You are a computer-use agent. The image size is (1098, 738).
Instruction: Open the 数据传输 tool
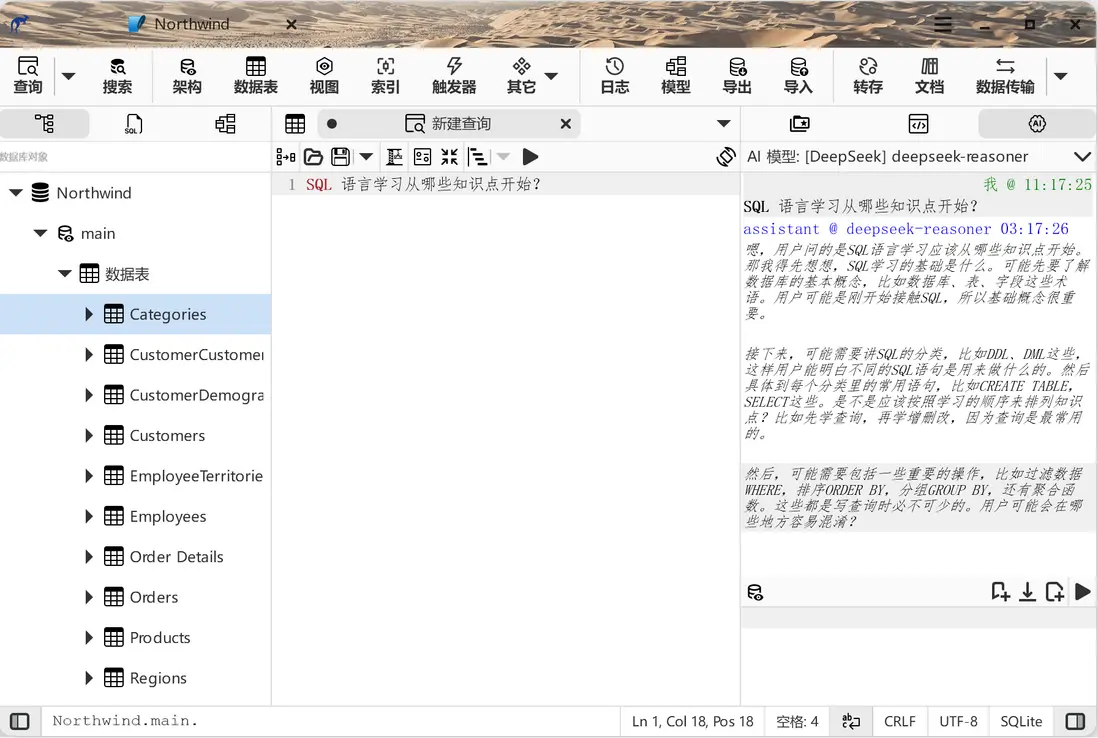(1005, 75)
